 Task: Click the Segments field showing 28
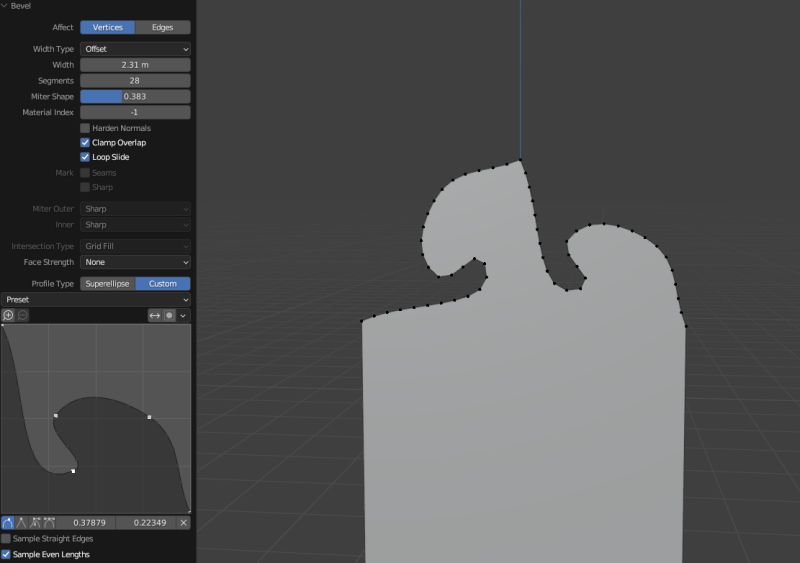click(x=135, y=81)
